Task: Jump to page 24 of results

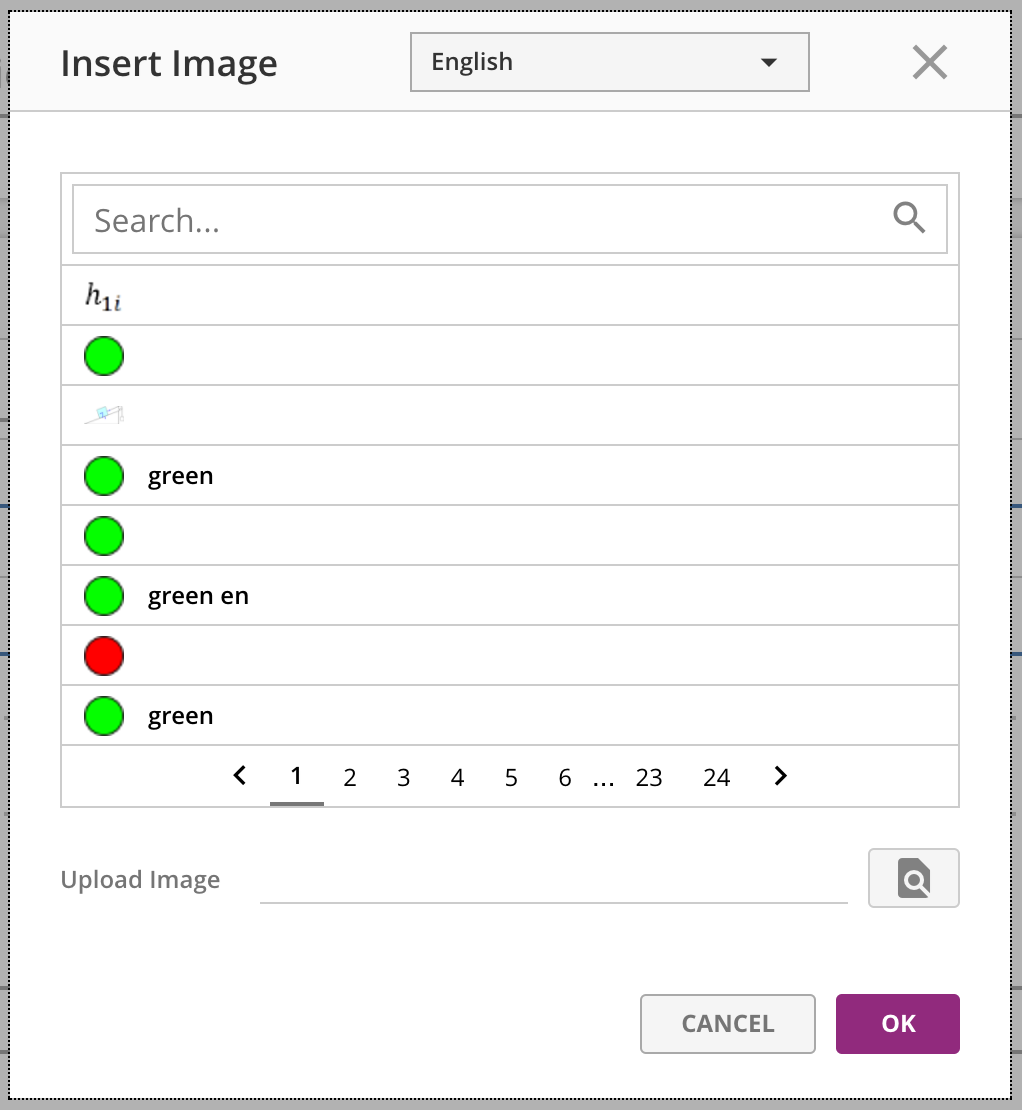Action: pyautogui.click(x=716, y=778)
